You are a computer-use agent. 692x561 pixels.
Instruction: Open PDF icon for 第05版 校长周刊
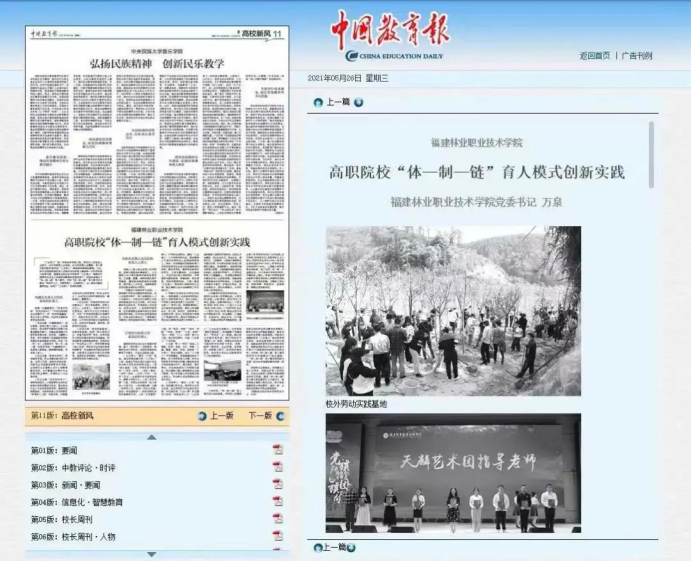point(278,519)
